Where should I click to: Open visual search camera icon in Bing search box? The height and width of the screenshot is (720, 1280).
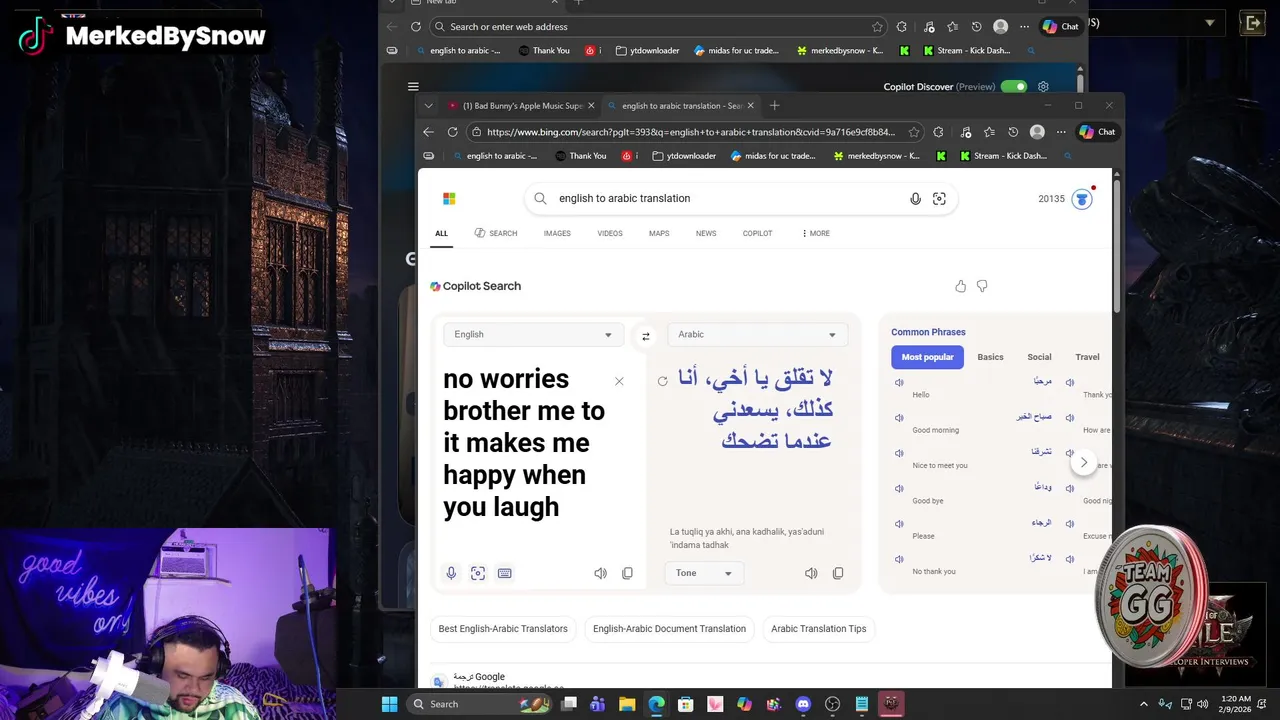pyautogui.click(x=939, y=199)
